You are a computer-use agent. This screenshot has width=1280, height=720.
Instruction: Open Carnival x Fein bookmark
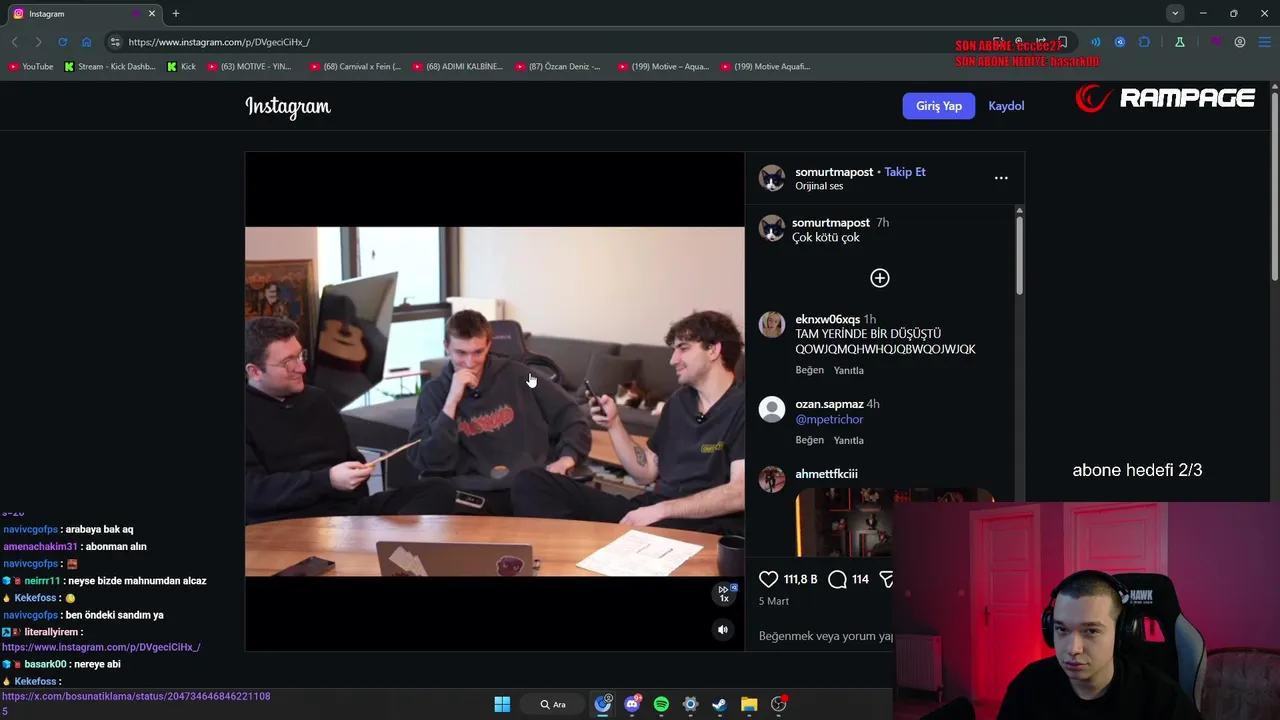coord(355,66)
